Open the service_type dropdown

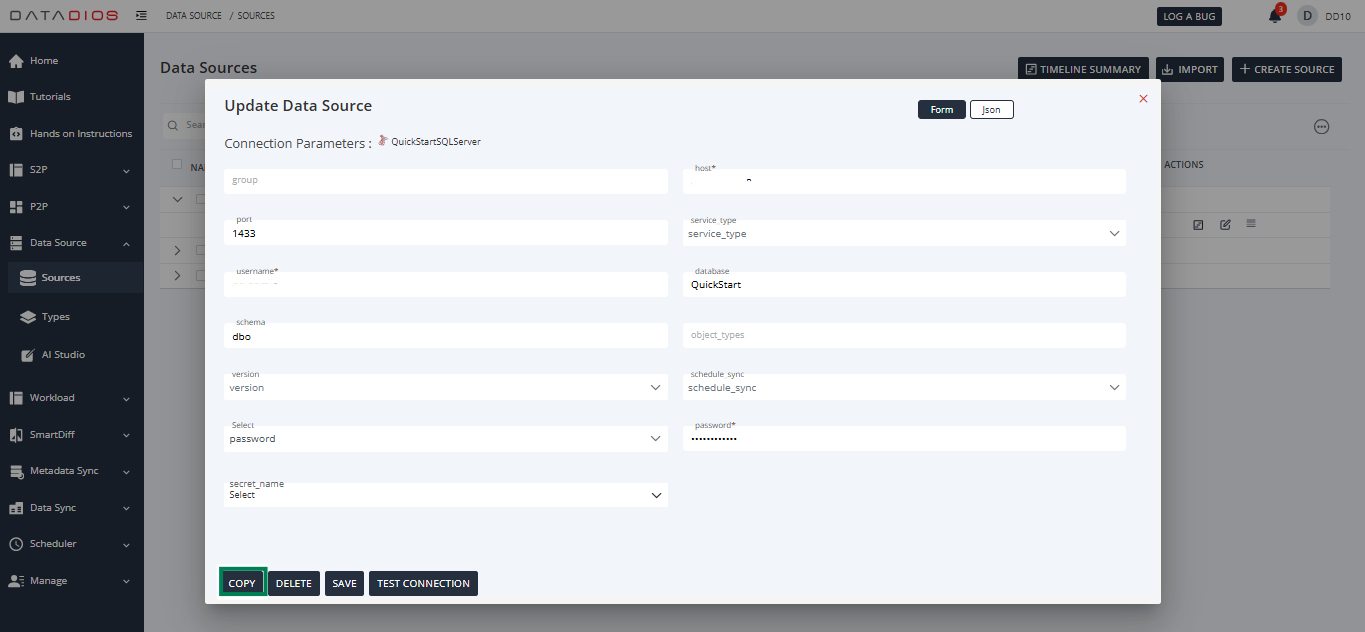904,234
